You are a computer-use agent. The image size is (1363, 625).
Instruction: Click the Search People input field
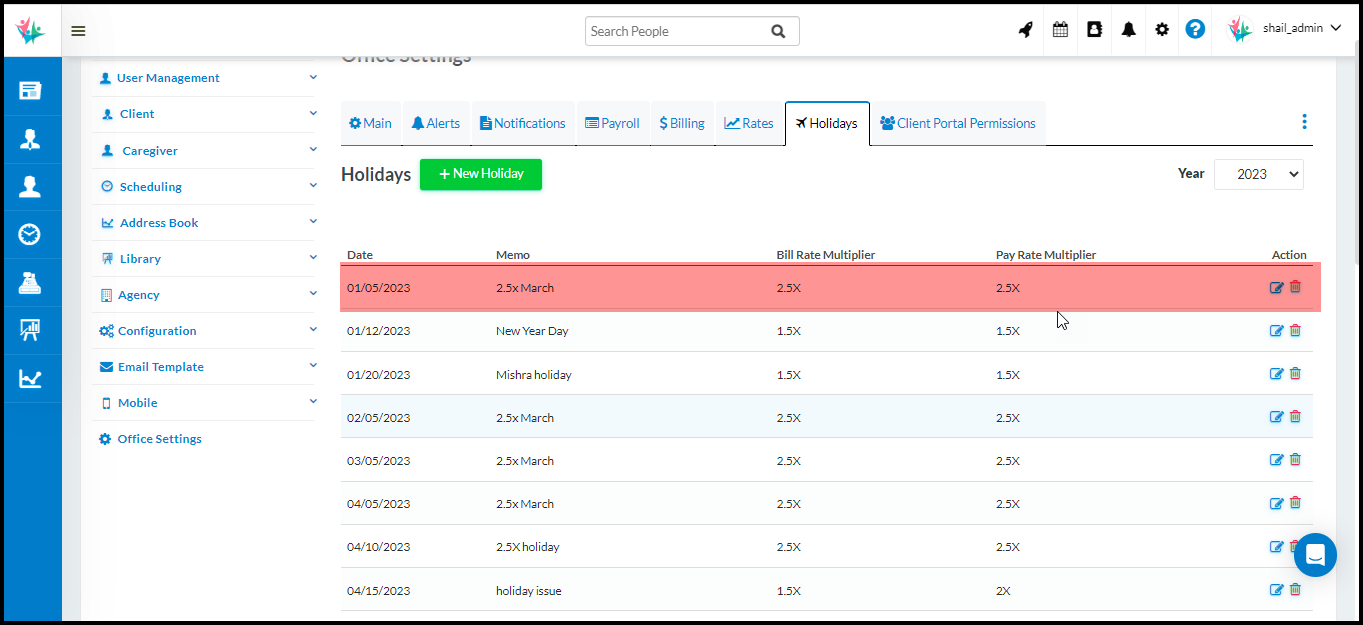click(x=678, y=31)
